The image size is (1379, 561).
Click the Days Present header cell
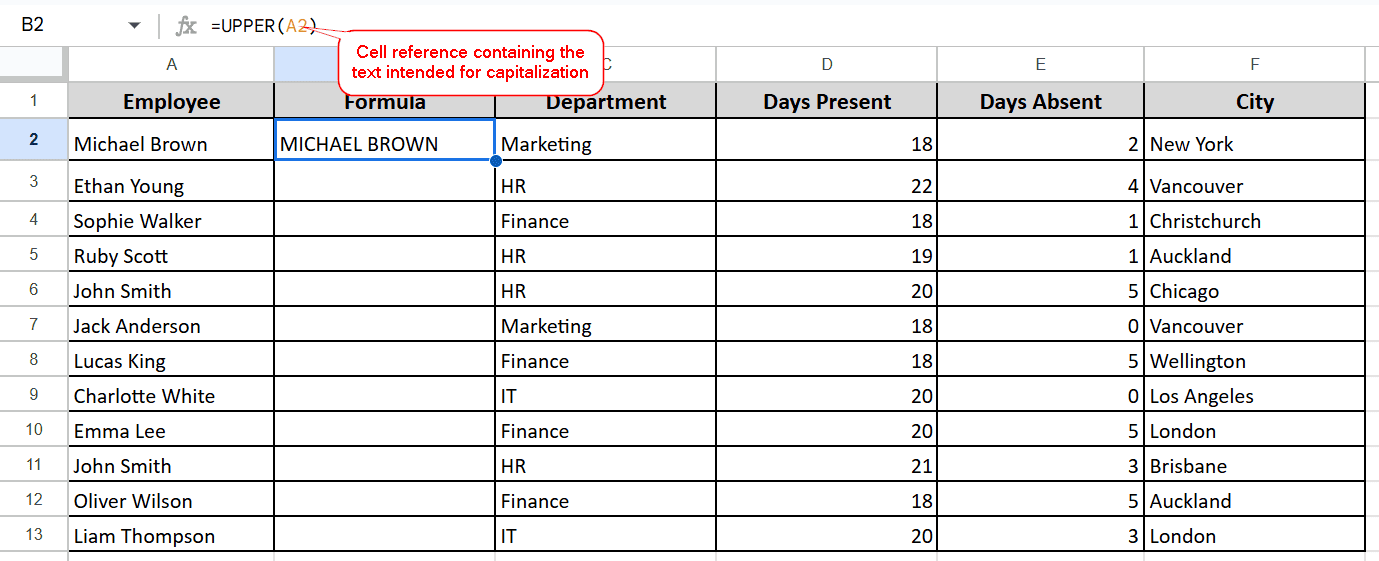(x=827, y=101)
